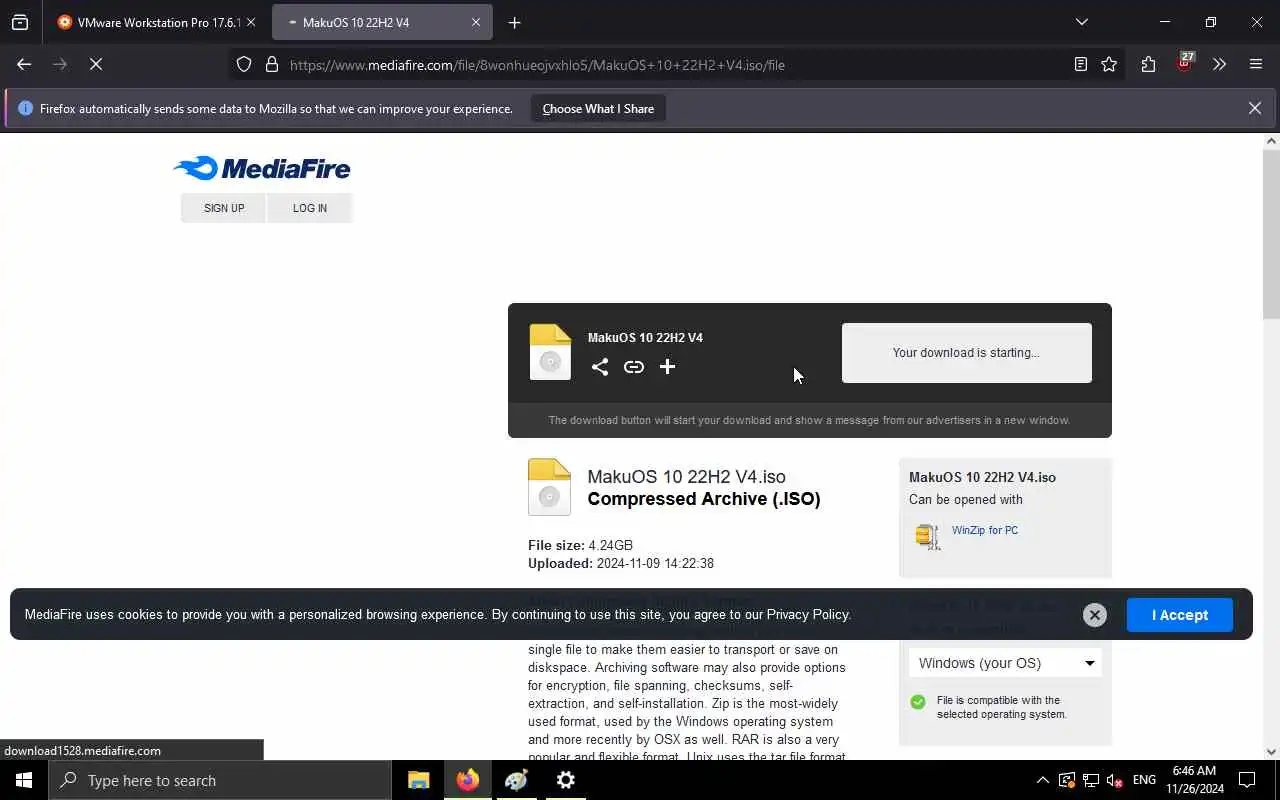The image size is (1280, 800).
Task: Click the SIGN UP button
Action: pyautogui.click(x=224, y=208)
